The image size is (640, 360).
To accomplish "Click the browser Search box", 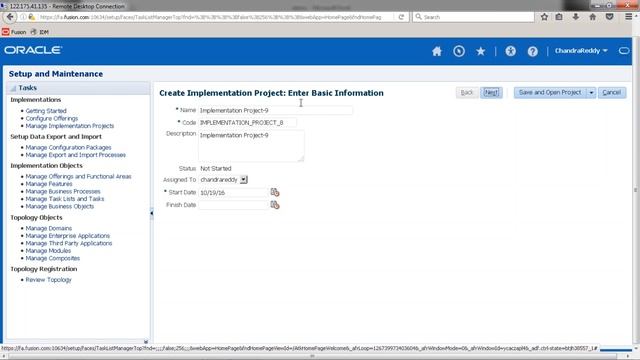I will tap(473, 17).
